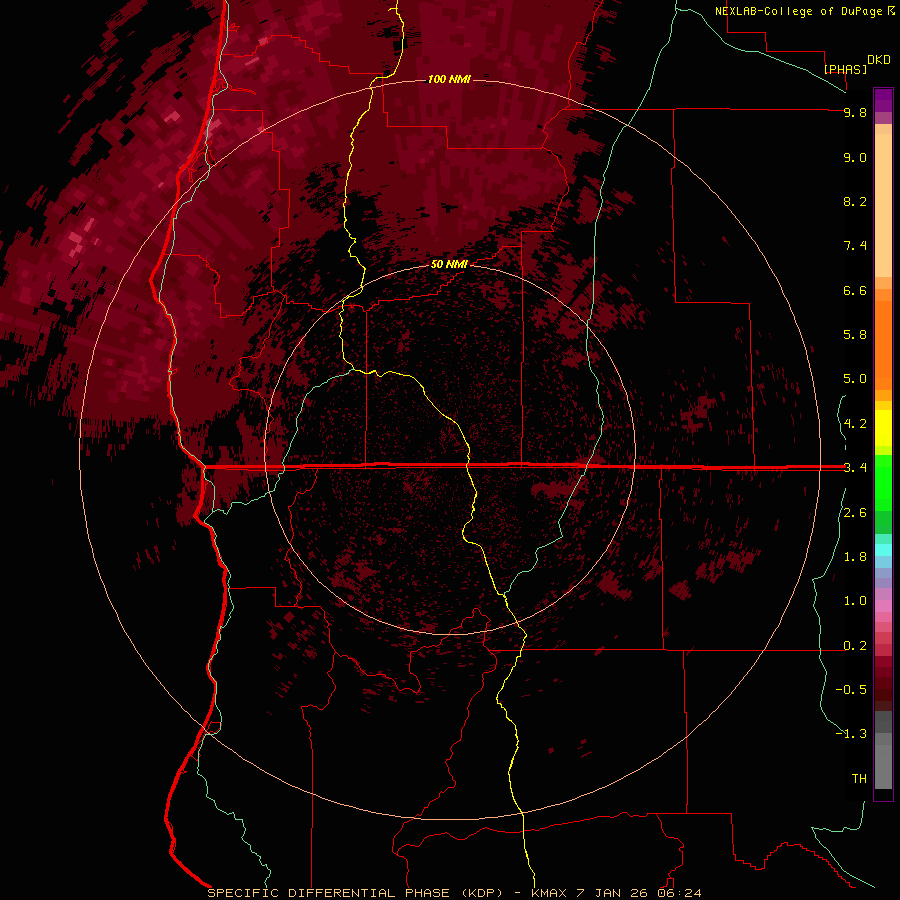Click the 9.0 scale value
This screenshot has height=900, width=900.
point(855,157)
